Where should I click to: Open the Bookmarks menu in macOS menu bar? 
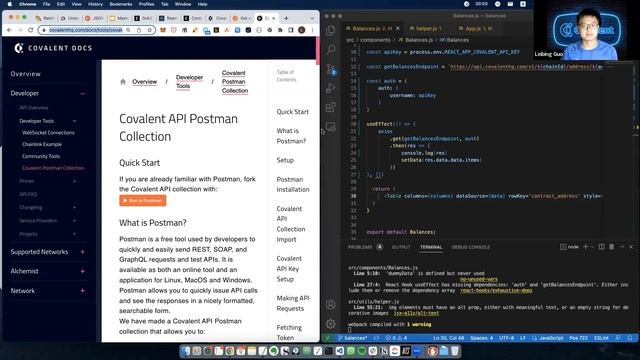120,4
